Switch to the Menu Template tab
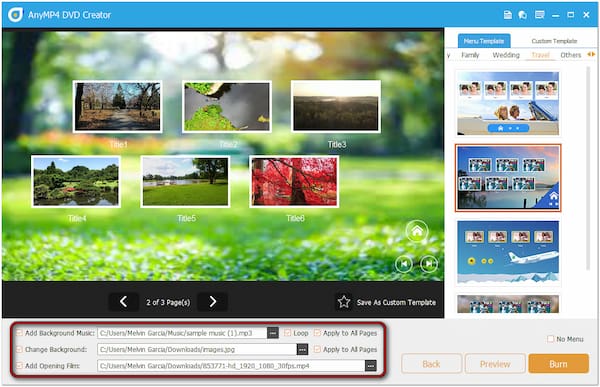600x387 pixels. tap(484, 41)
